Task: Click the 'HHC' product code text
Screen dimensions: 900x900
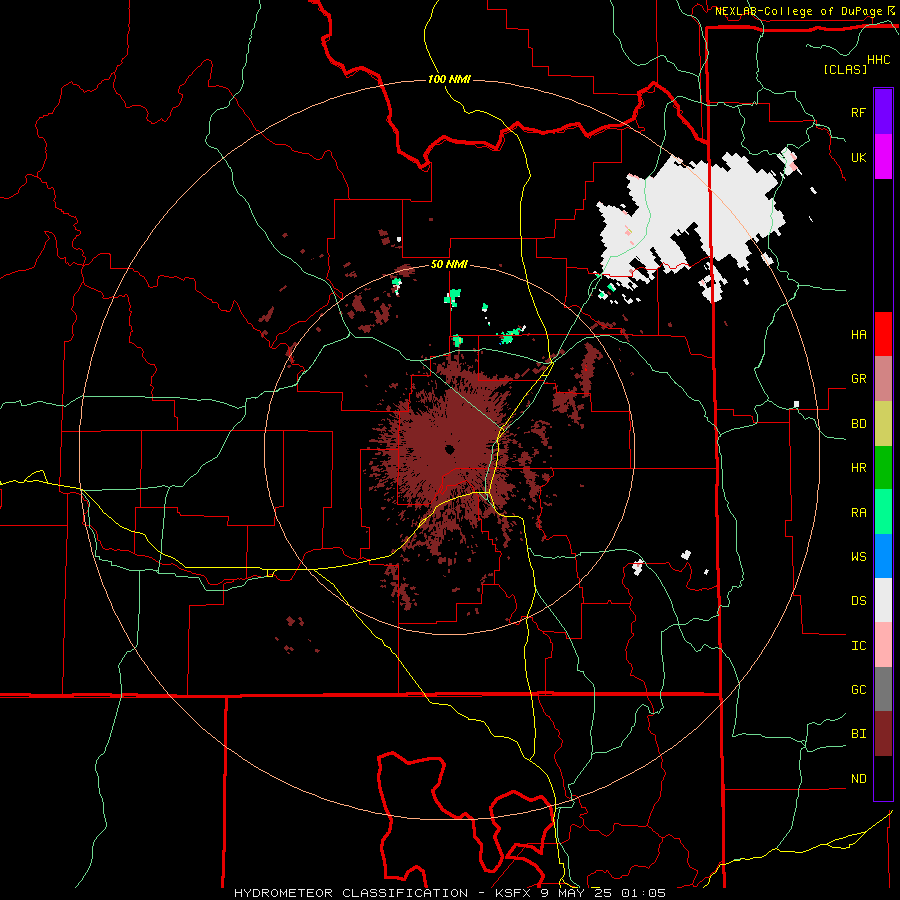Action: tap(879, 60)
